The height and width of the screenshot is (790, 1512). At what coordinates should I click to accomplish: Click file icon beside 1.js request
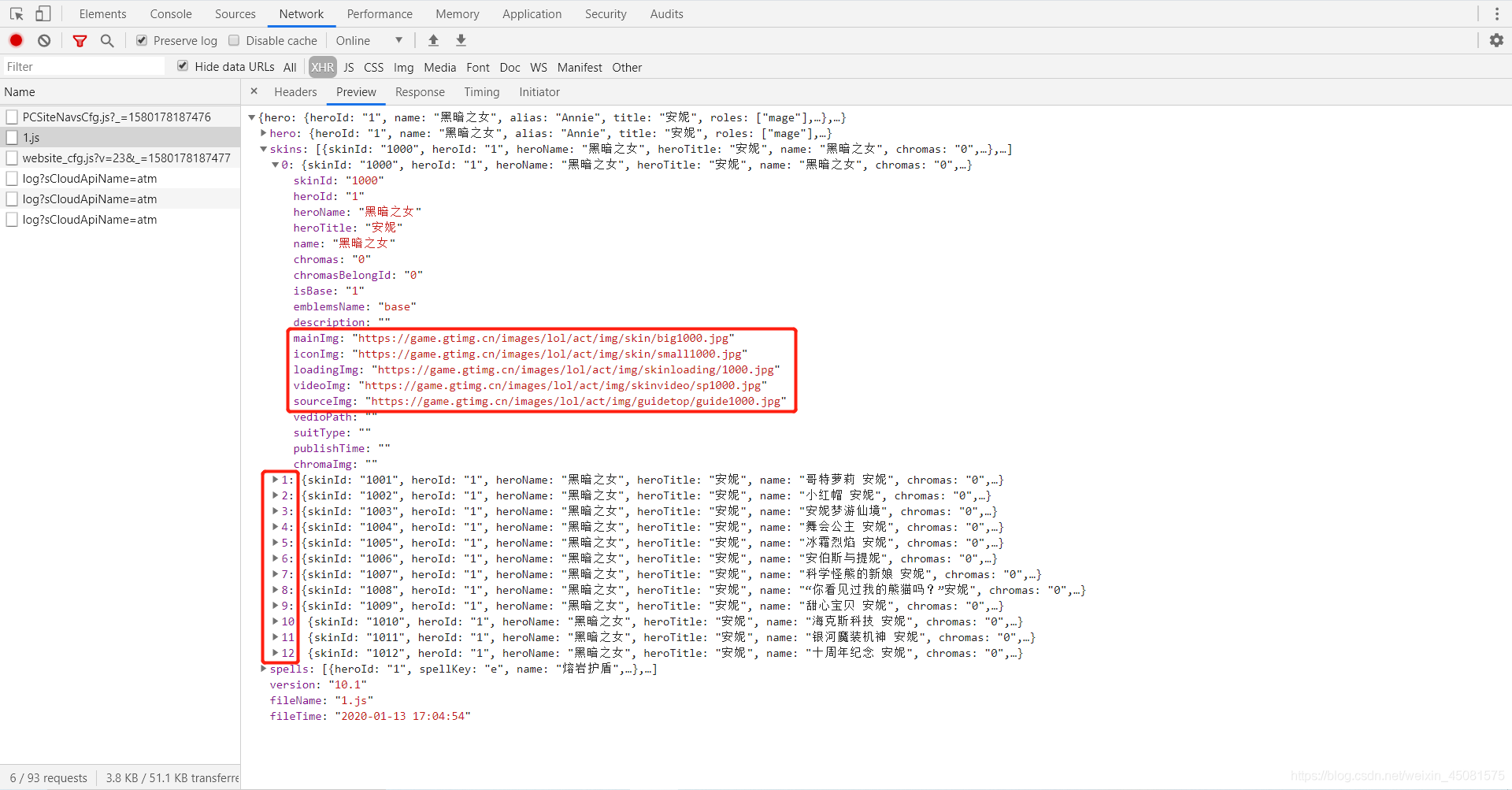point(12,137)
